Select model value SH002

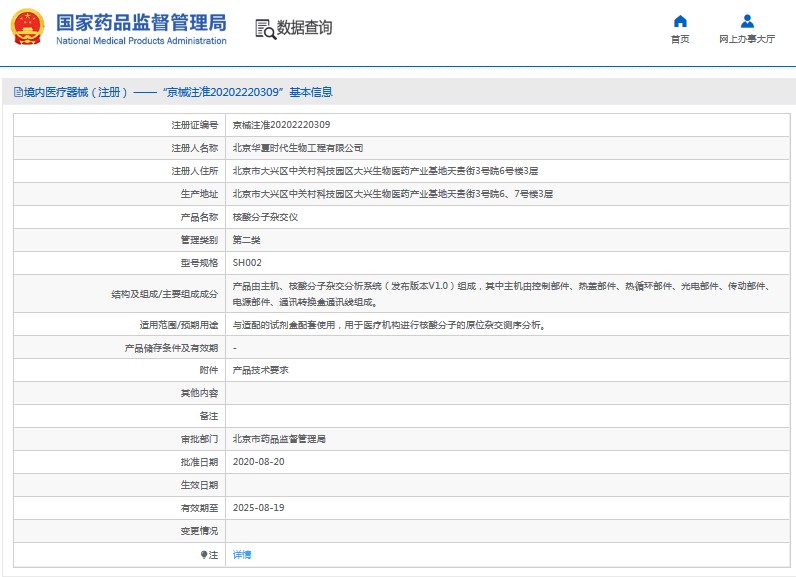[x=247, y=263]
